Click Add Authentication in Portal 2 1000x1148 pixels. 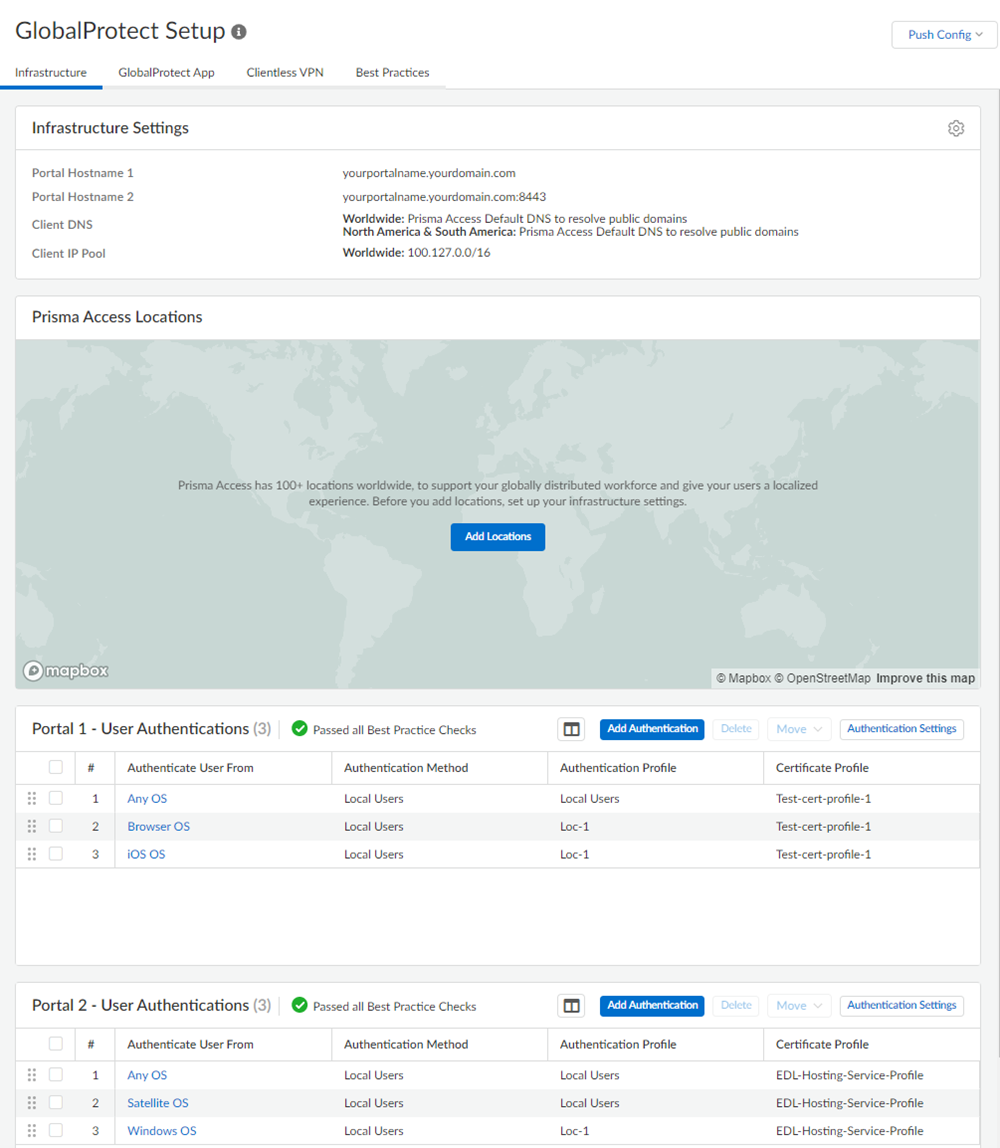click(652, 1006)
